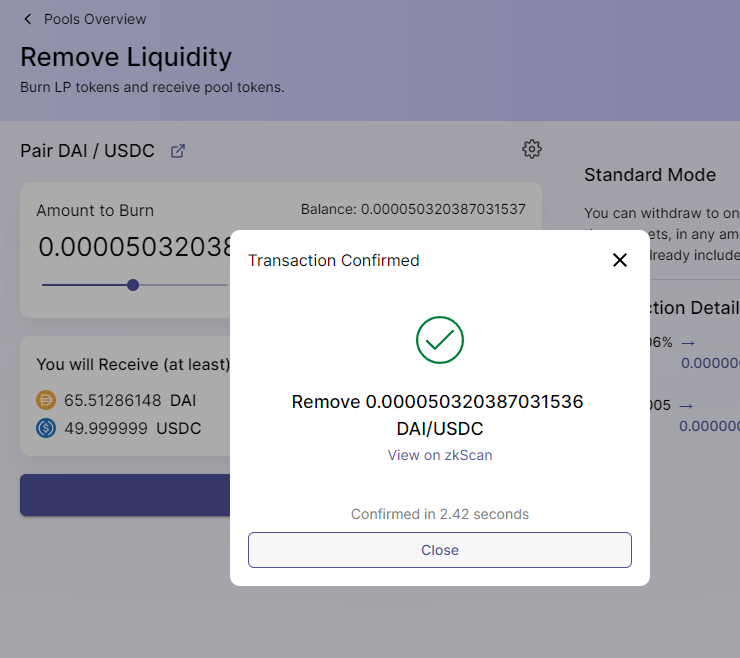Viewport: 740px width, 658px height.
Task: Click the Pair DAI / USDC label
Action: pyautogui.click(x=87, y=151)
